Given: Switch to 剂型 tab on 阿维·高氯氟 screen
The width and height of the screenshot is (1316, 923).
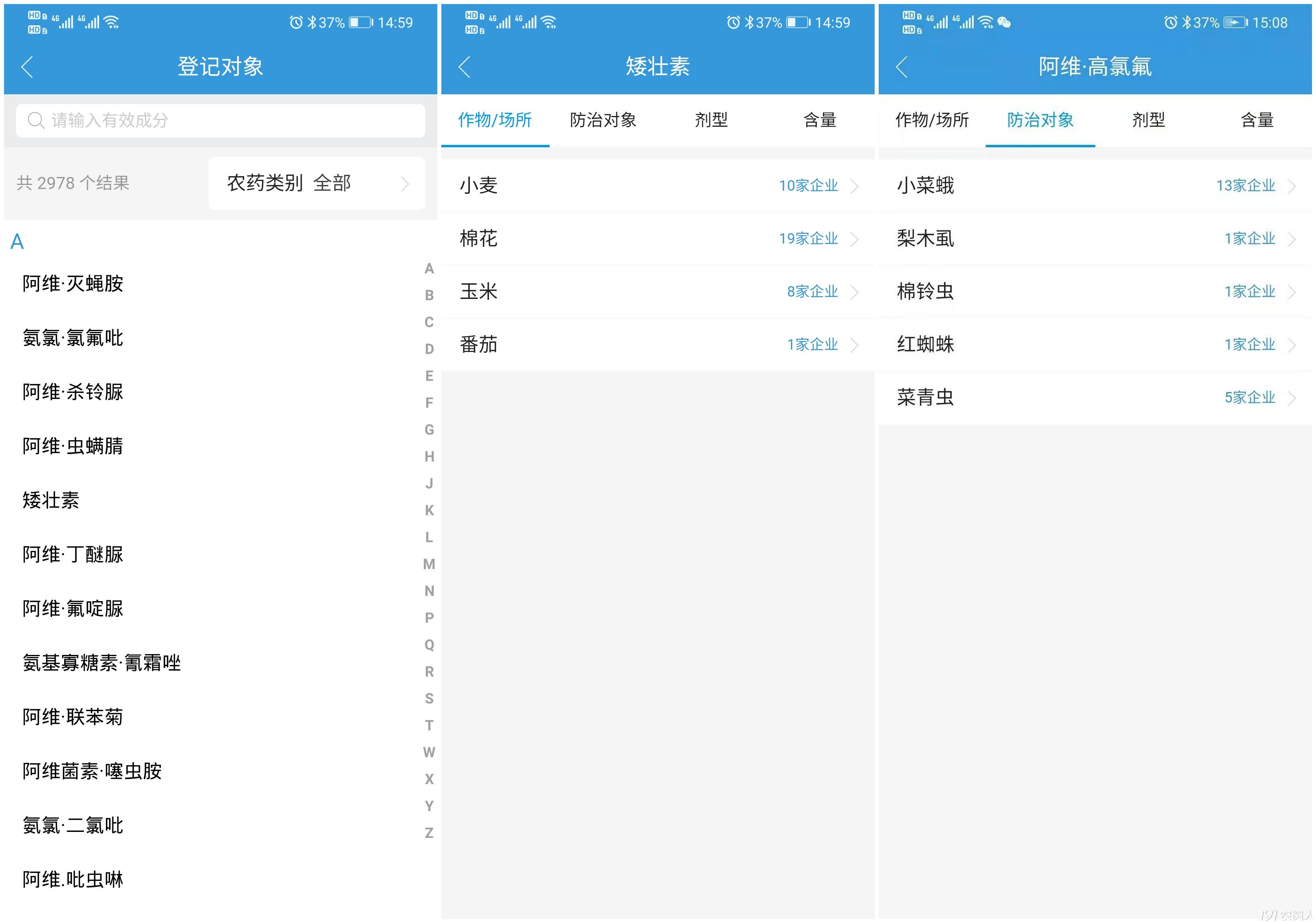Looking at the screenshot, I should tap(1149, 120).
